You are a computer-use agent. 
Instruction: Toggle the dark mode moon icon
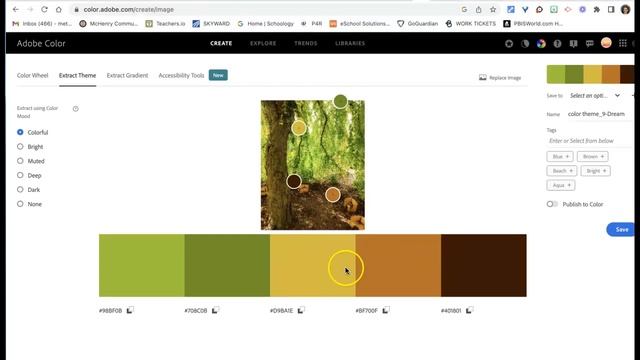click(x=525, y=43)
